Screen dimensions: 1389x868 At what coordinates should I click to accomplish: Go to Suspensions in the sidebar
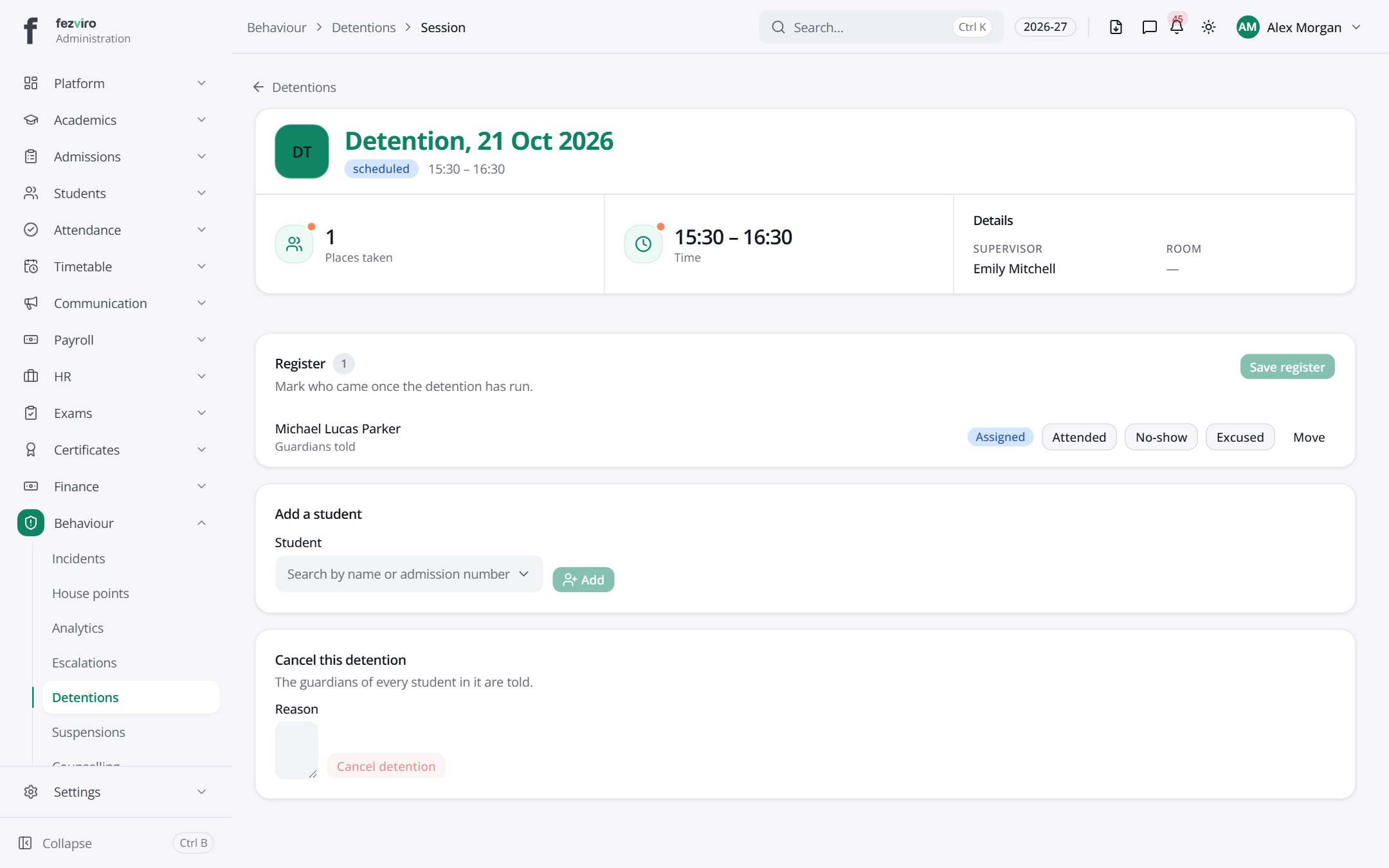[x=89, y=732]
